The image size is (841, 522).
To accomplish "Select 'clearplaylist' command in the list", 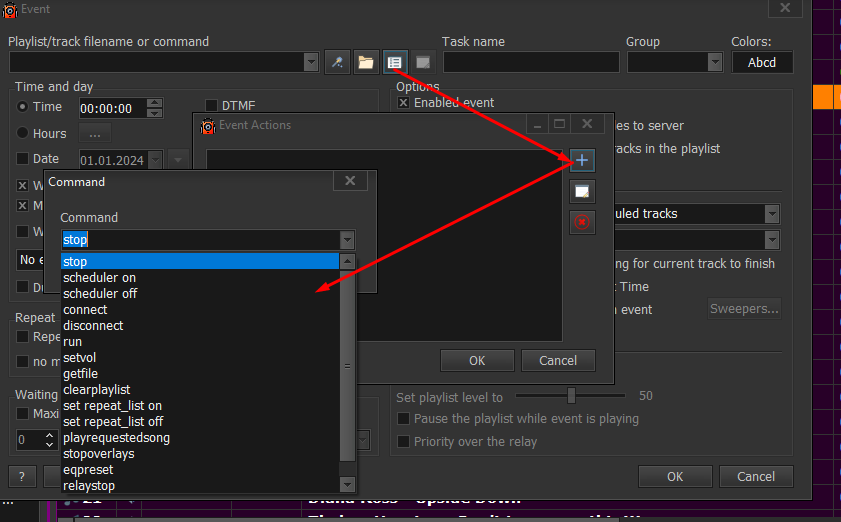I will pos(96,390).
